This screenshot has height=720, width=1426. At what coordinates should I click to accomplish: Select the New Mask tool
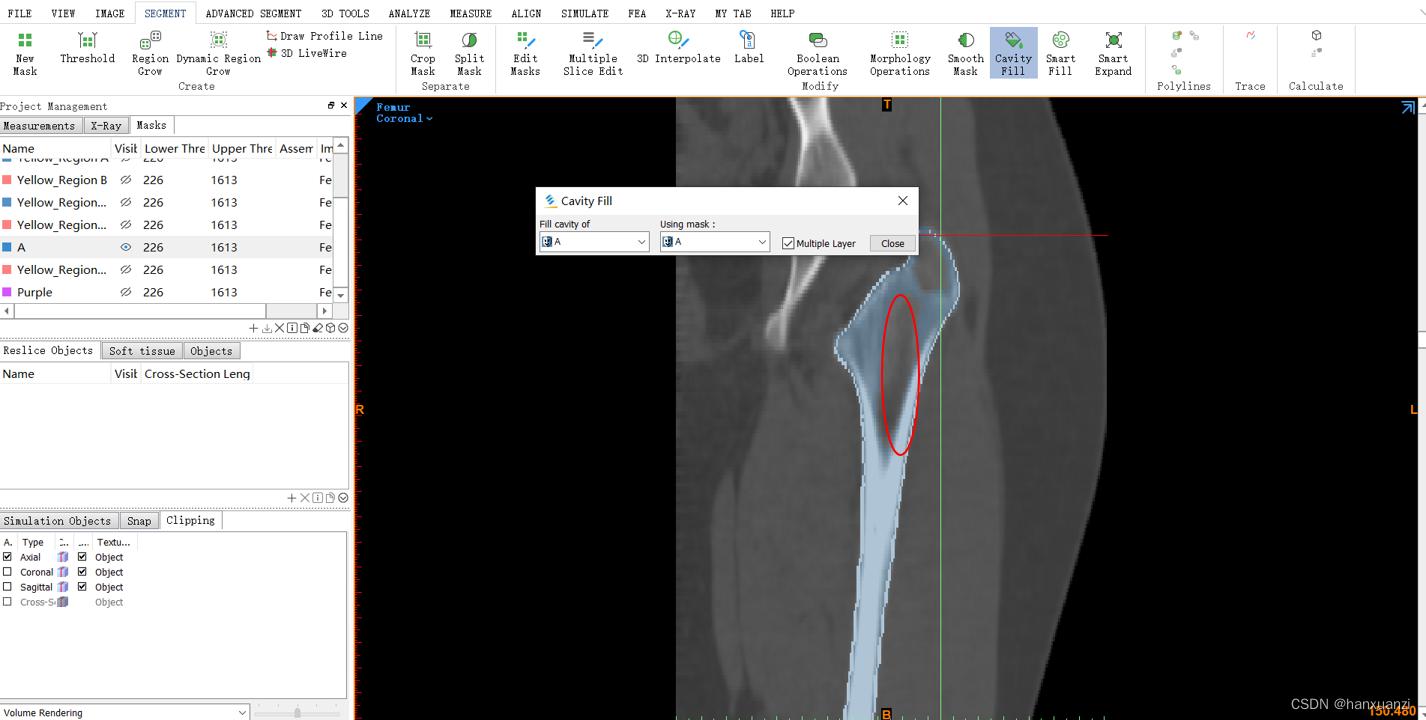(25, 52)
